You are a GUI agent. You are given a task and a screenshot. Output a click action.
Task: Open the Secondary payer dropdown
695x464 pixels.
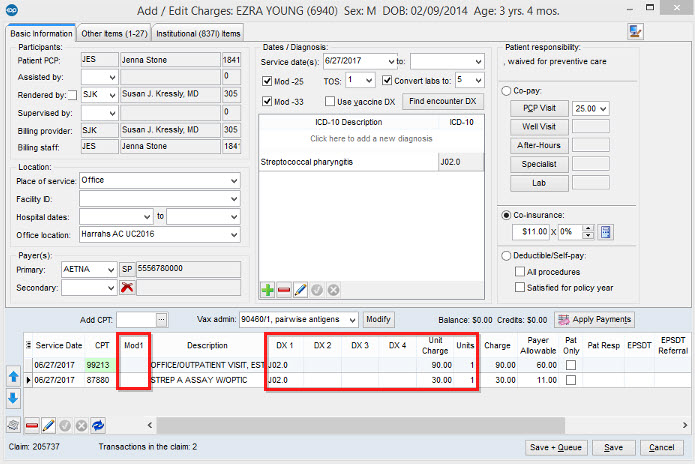pyautogui.click(x=111, y=288)
